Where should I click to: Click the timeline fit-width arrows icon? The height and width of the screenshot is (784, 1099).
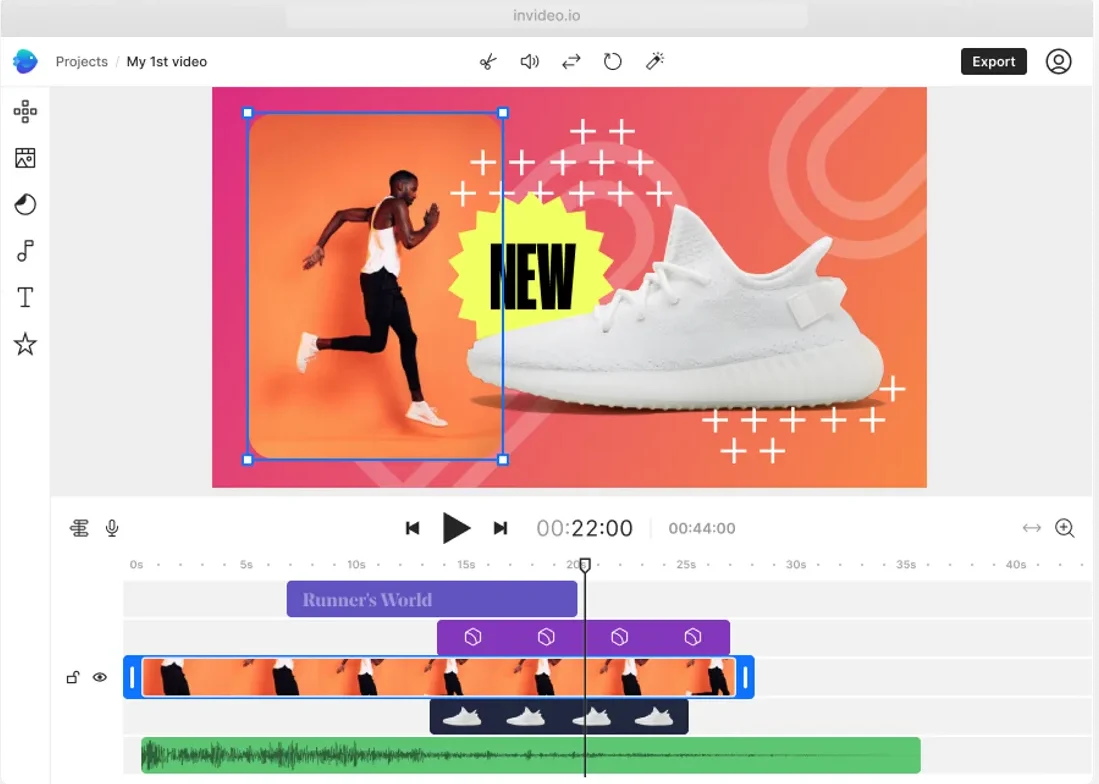(1031, 528)
